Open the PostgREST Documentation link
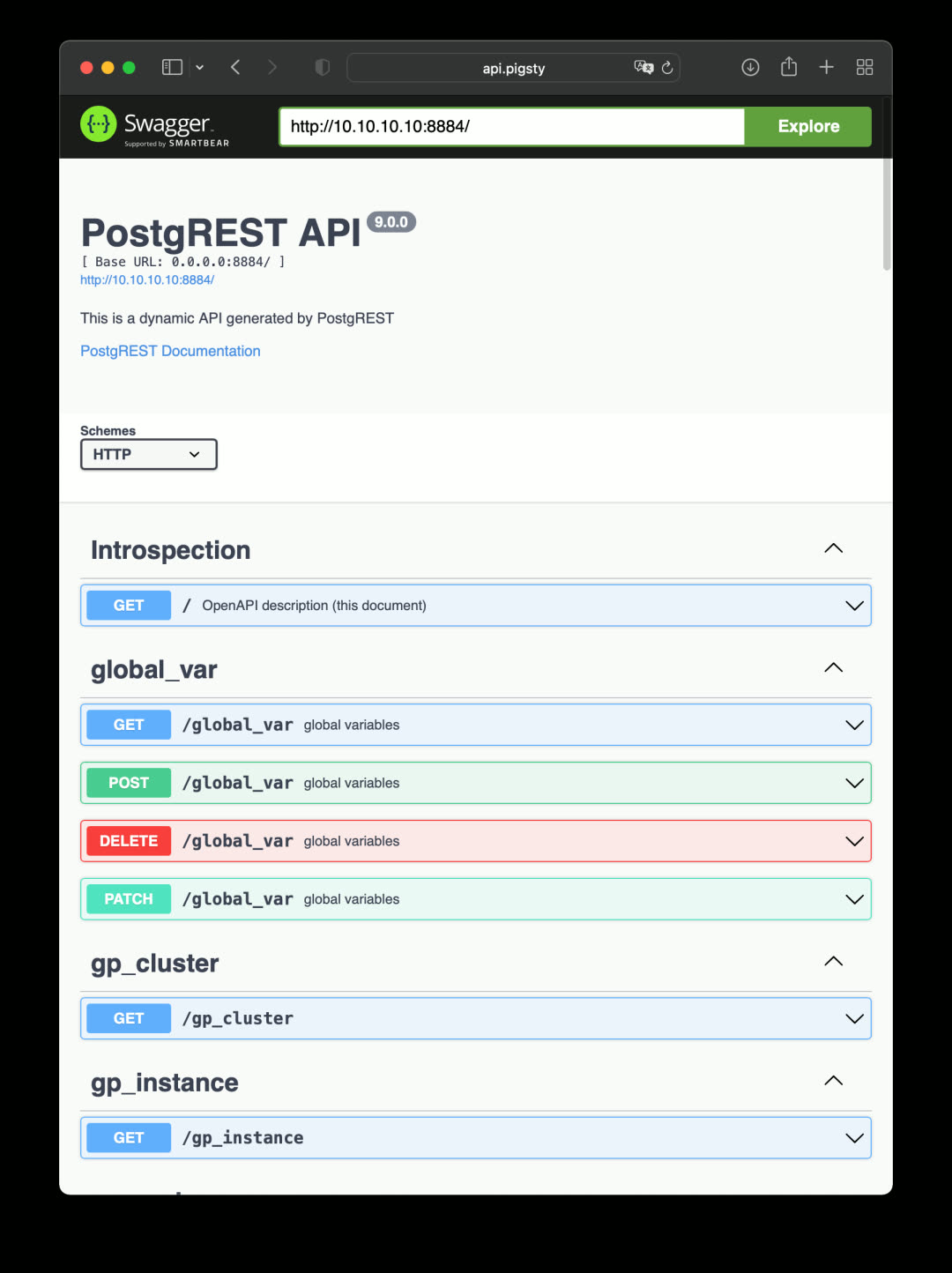Viewport: 952px width, 1273px height. (170, 351)
